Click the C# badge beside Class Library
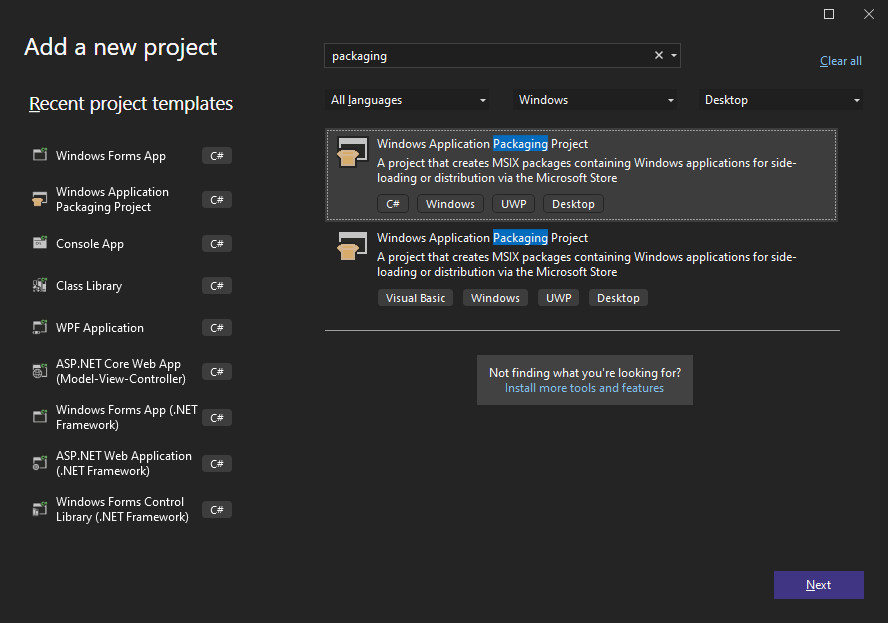Viewport: 888px width, 623px height. (x=217, y=285)
